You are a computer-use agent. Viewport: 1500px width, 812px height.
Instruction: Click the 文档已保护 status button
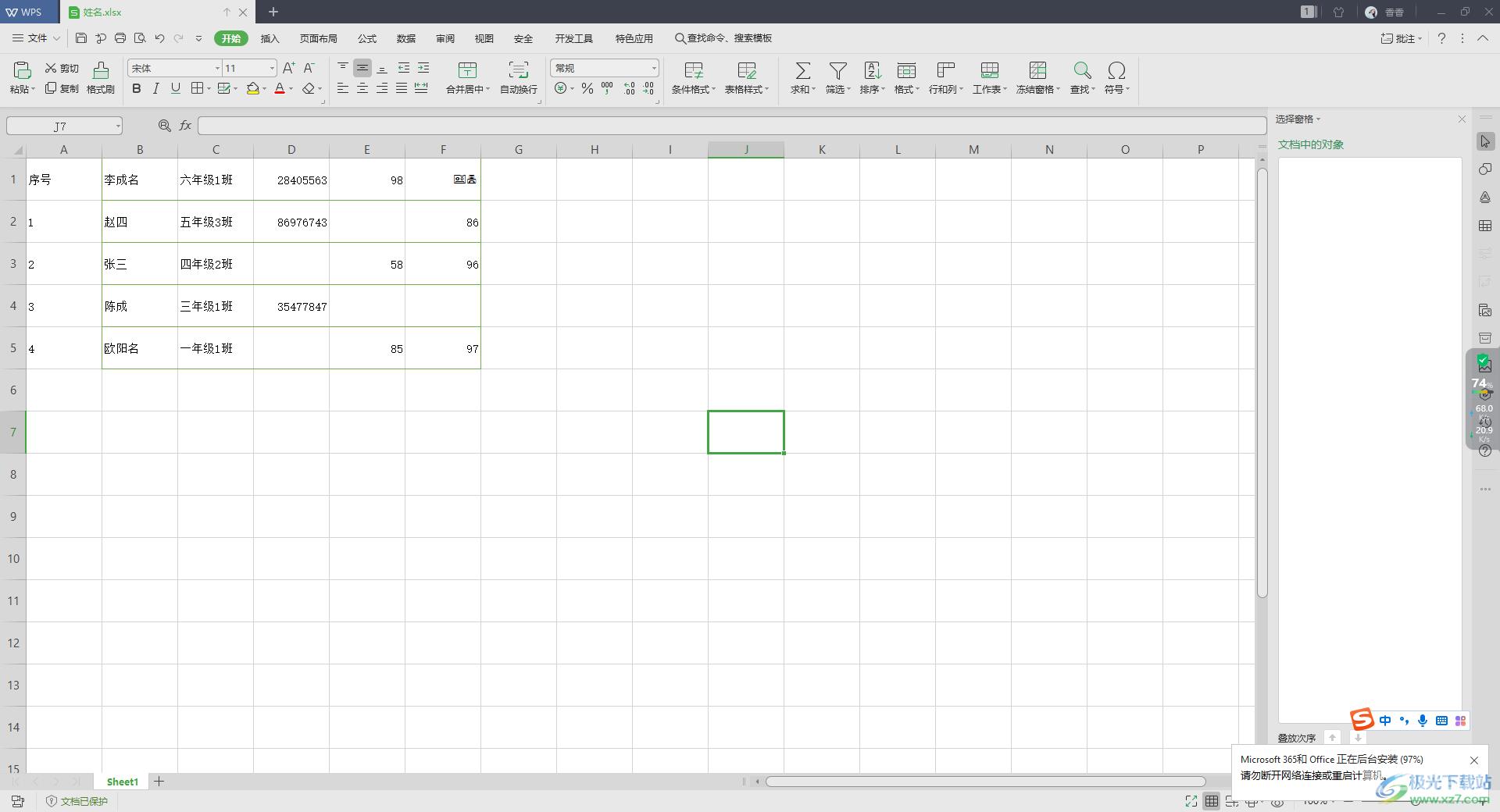pos(77,801)
